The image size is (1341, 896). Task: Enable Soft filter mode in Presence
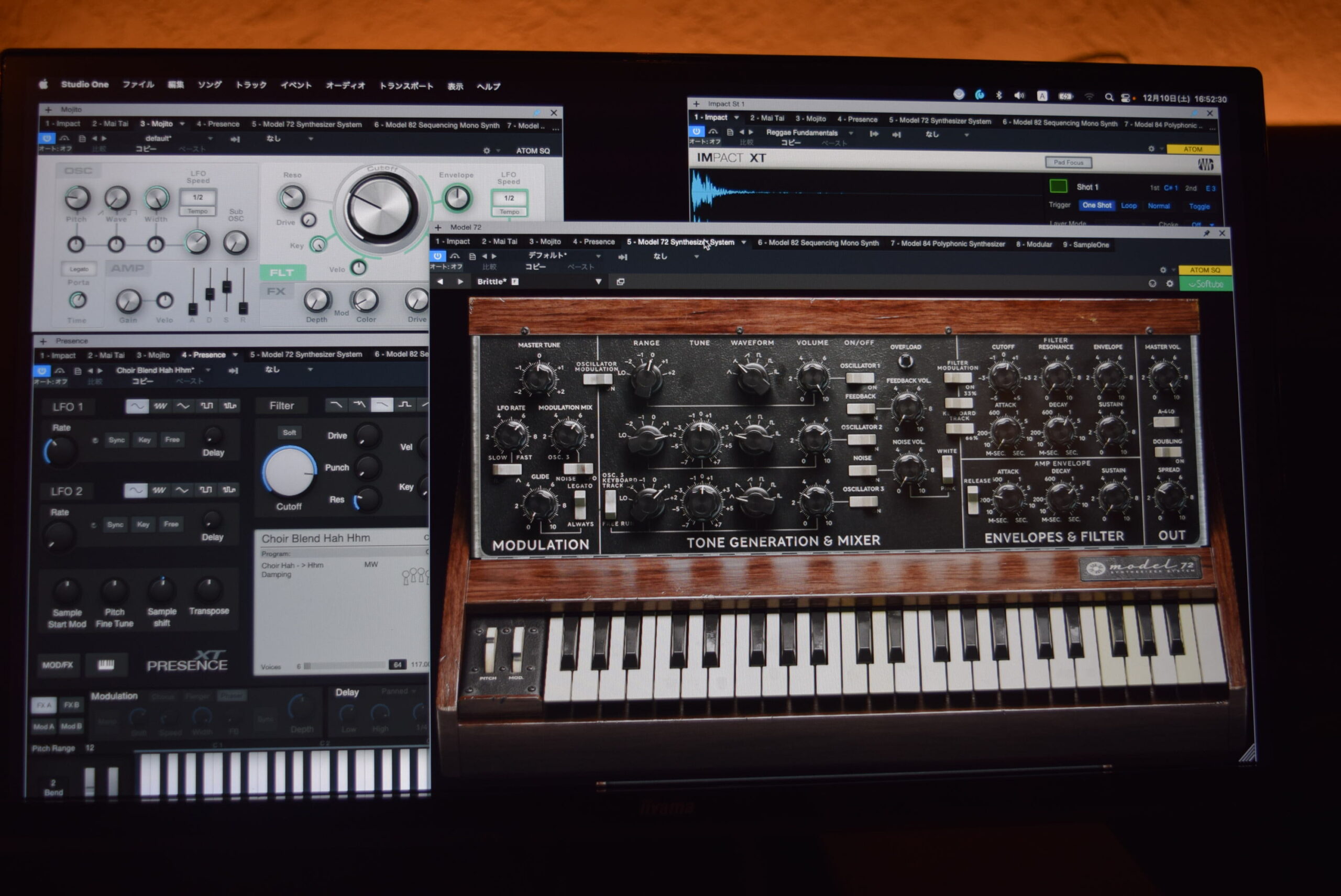pyautogui.click(x=290, y=433)
